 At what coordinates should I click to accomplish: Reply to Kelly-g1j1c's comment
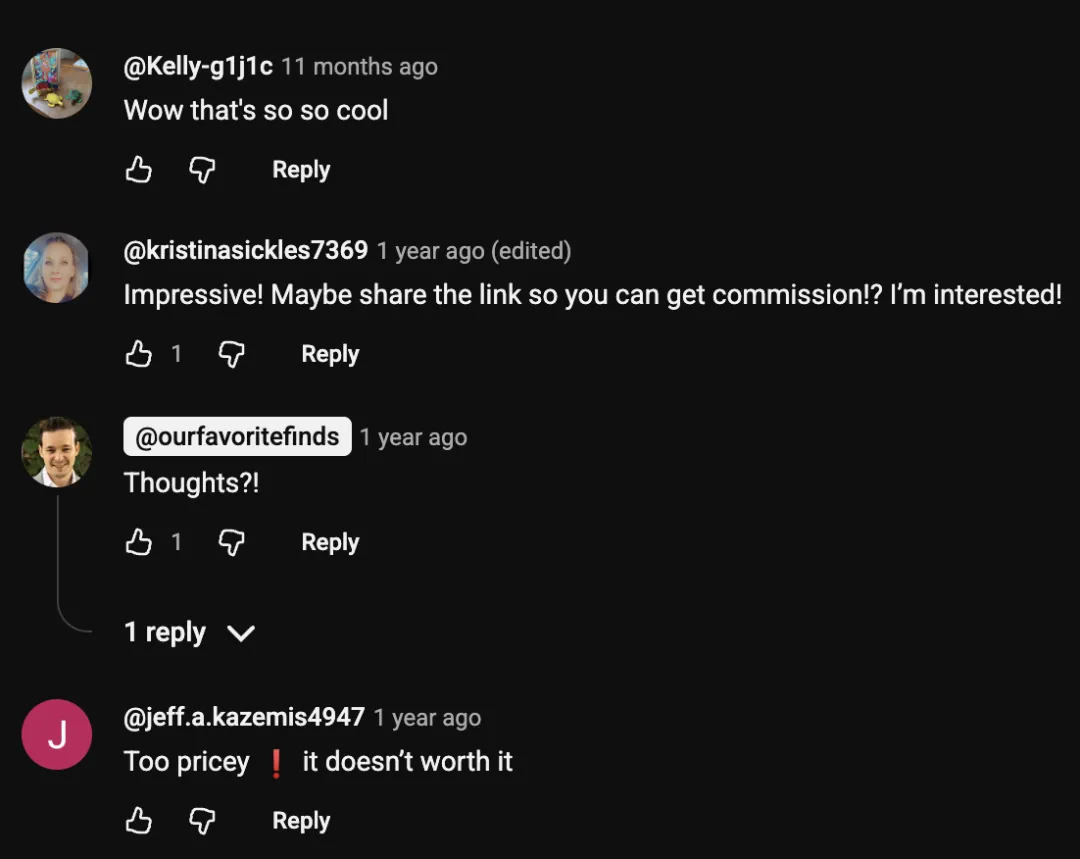click(301, 169)
